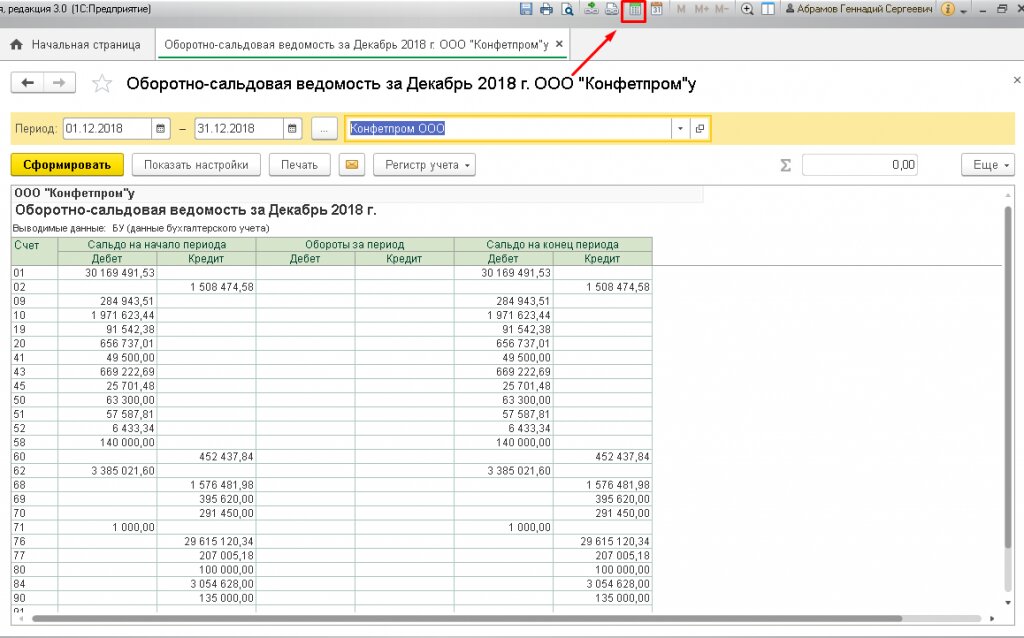The width and height of the screenshot is (1024, 638).
Task: Click the Сформировать button
Action: 67,165
